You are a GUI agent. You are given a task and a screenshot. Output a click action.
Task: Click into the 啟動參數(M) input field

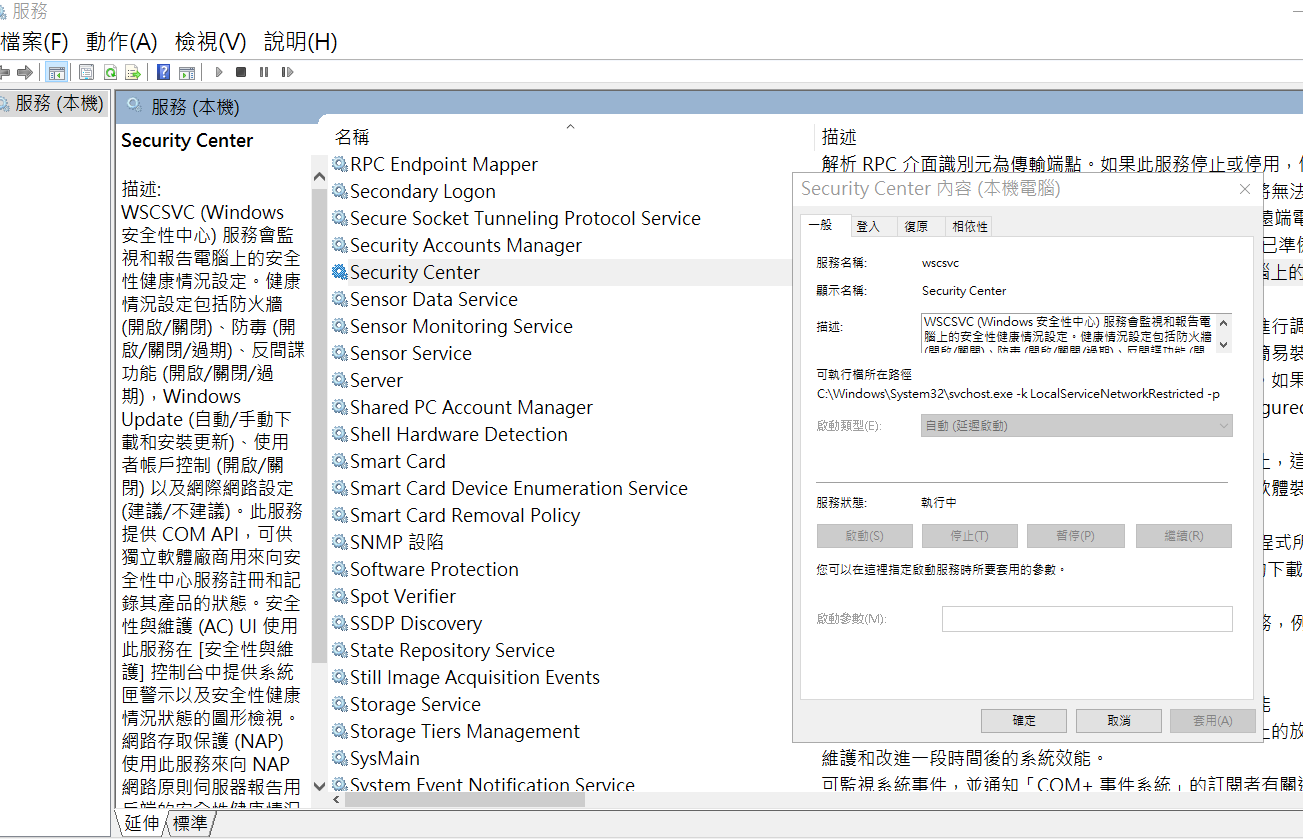pos(1087,619)
